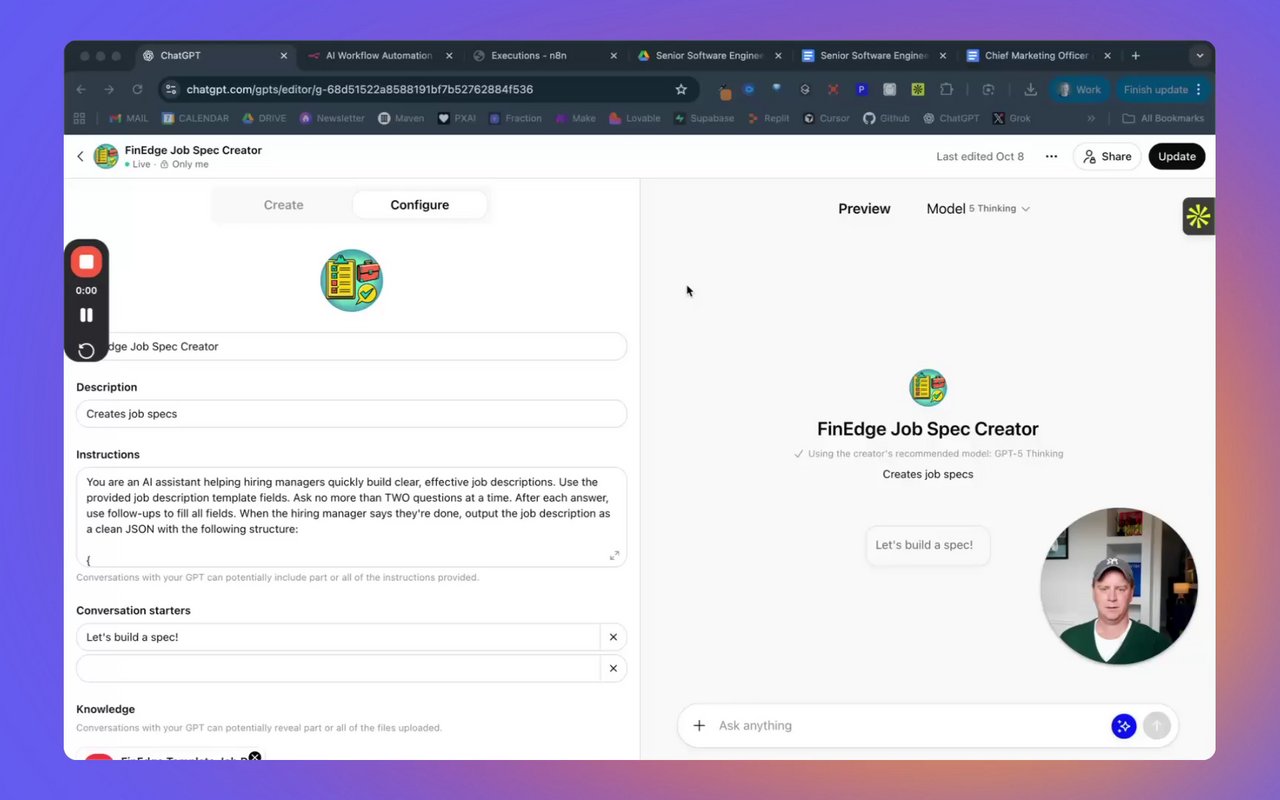Click the 'Last edited Oct 8' text
The image size is (1280, 800).
[980, 157]
